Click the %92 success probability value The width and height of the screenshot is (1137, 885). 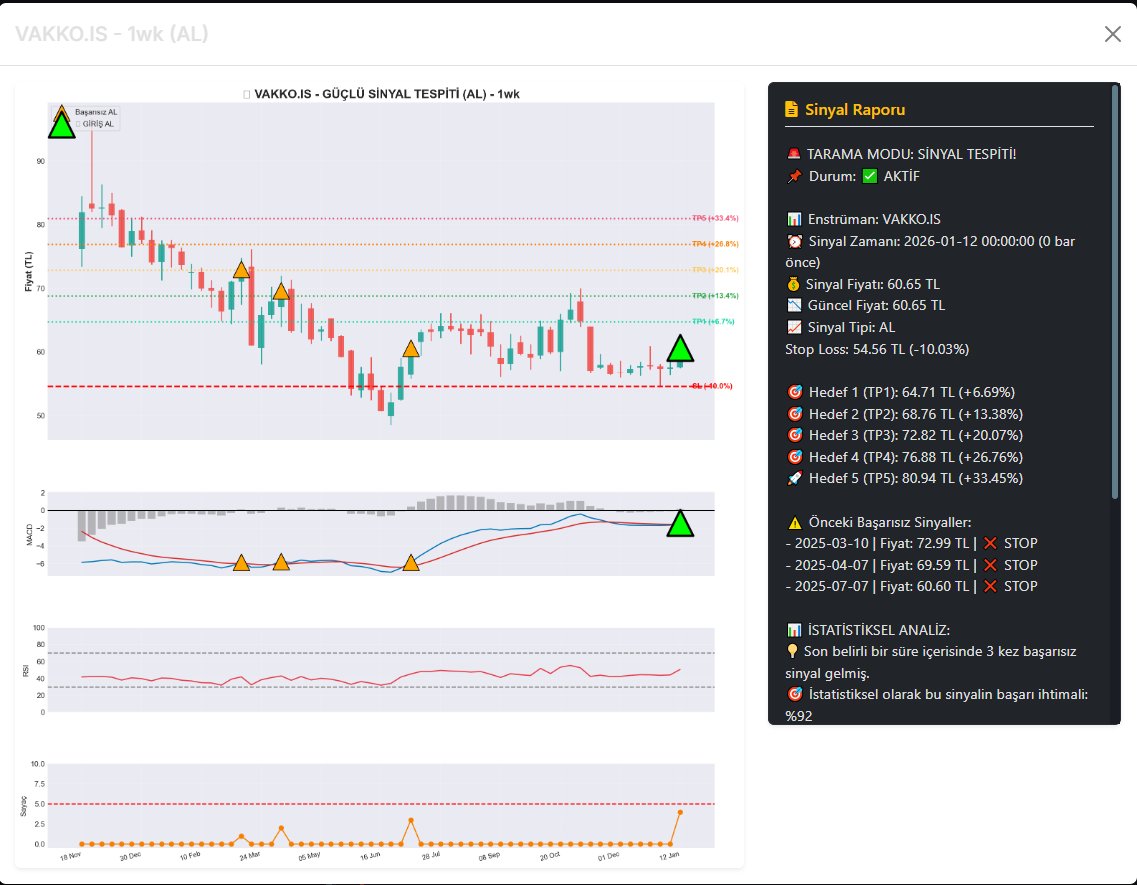tap(798, 716)
